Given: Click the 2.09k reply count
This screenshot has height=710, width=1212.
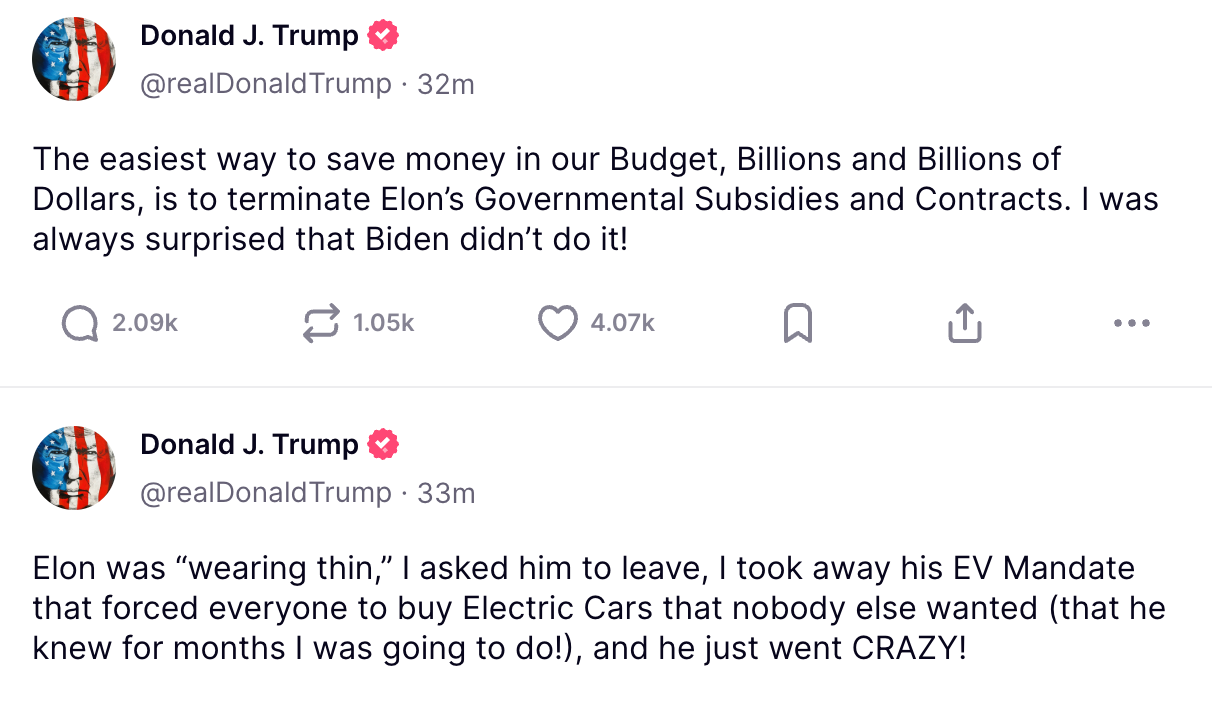Looking at the screenshot, I should click(x=145, y=323).
